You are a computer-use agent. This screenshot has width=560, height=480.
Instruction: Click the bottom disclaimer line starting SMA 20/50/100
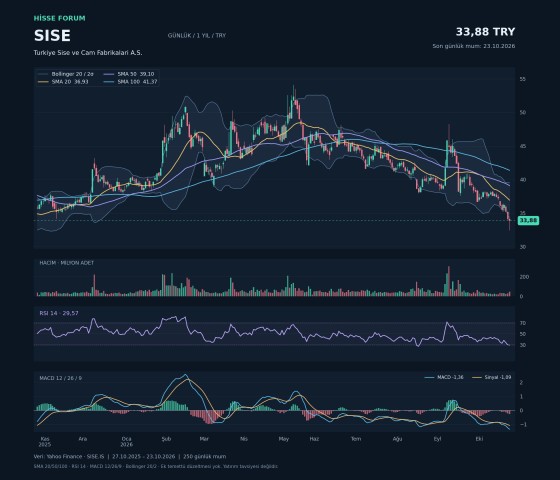(x=156, y=466)
